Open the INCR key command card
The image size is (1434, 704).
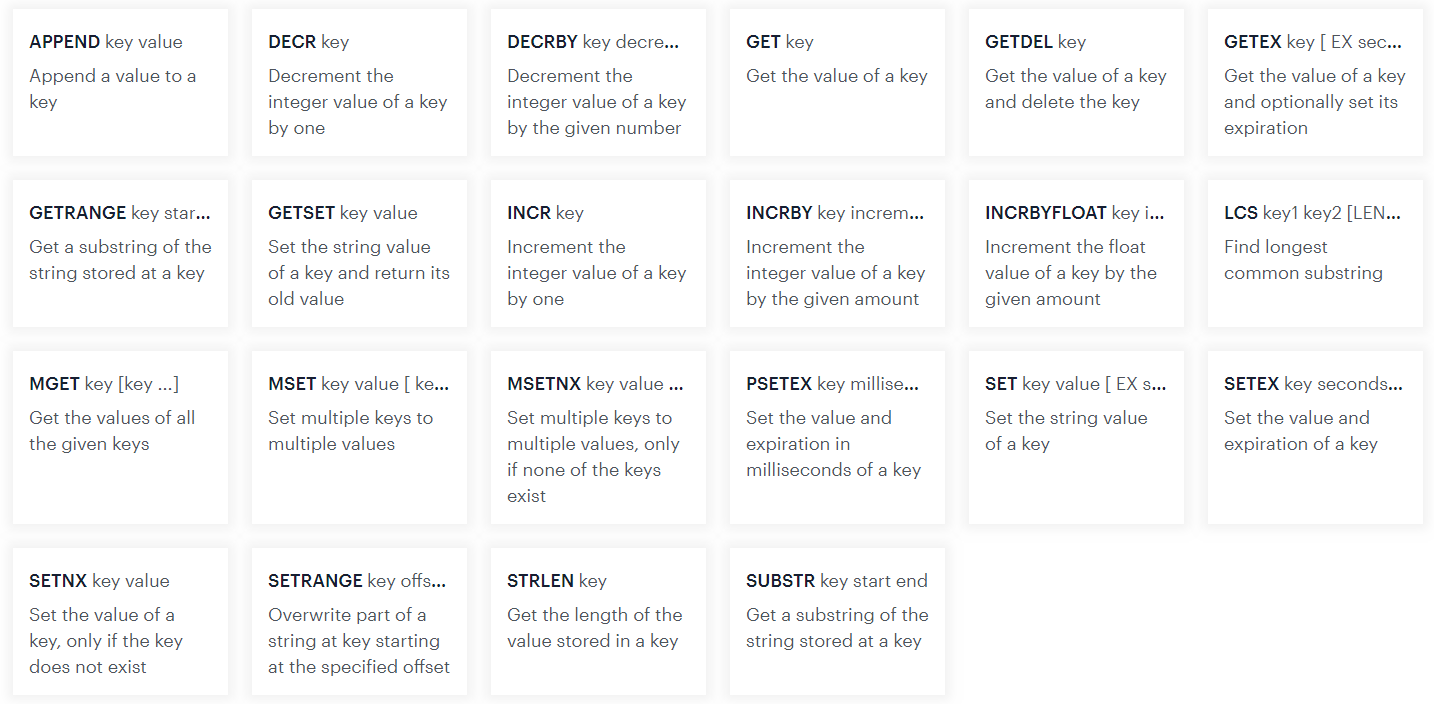coord(598,253)
